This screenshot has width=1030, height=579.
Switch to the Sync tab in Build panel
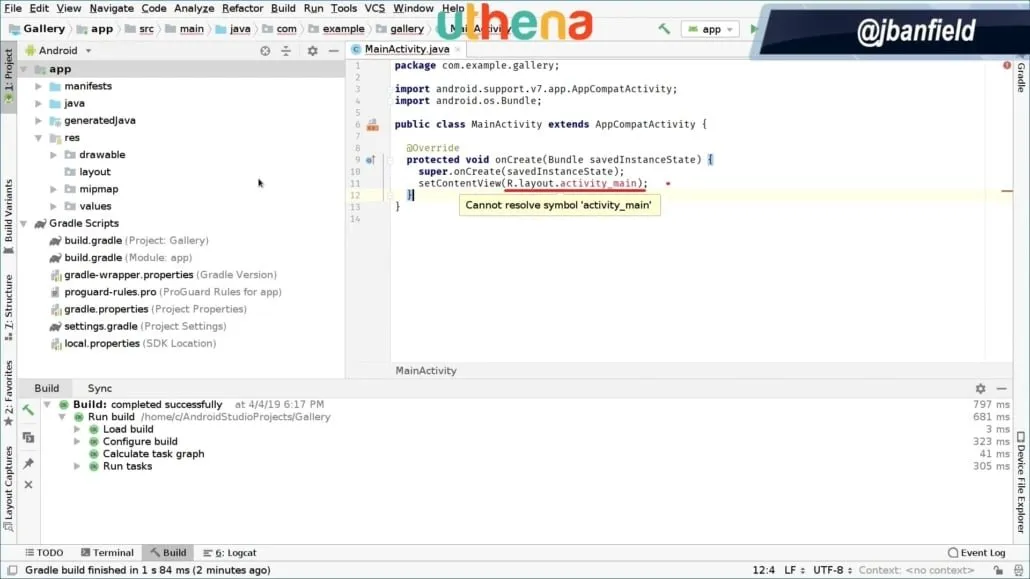coord(100,388)
